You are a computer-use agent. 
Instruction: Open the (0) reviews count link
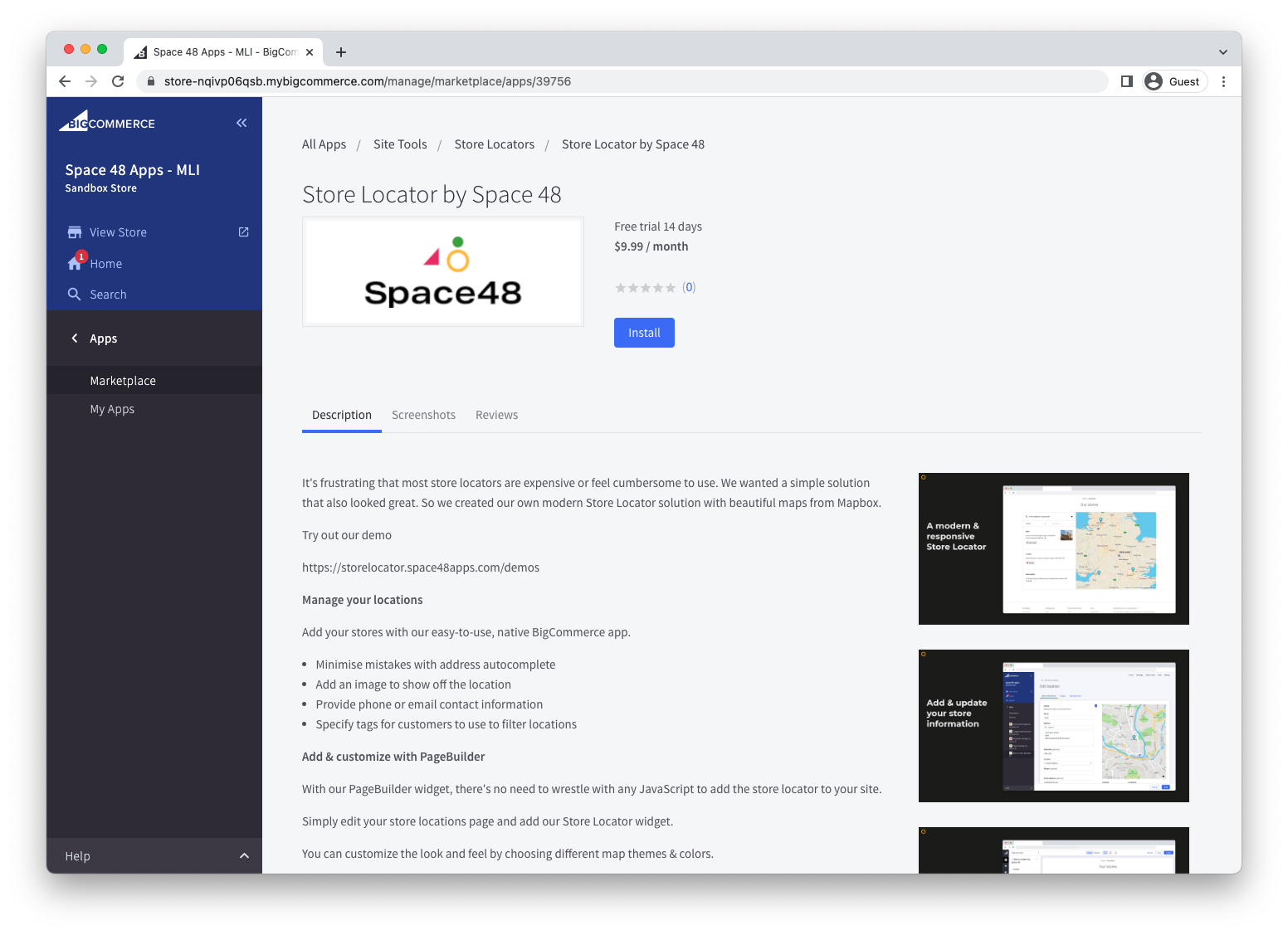(x=689, y=288)
